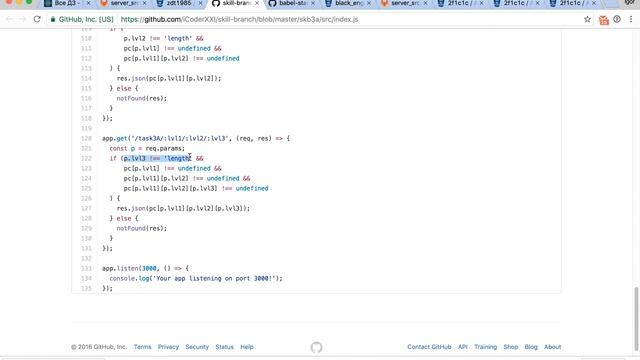Close the black_eng tab
The width and height of the screenshot is (640, 360).
[x=369, y=3]
